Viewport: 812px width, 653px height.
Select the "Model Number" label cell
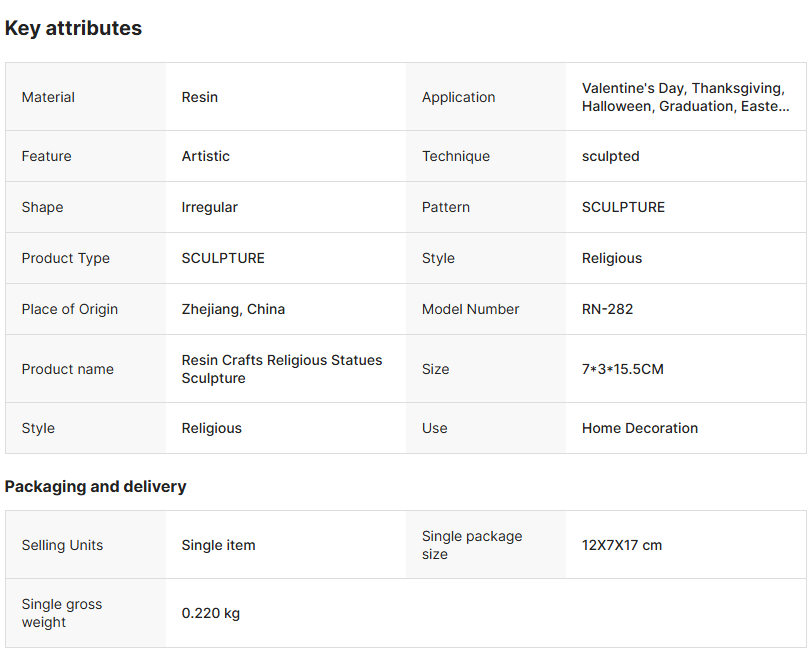[470, 309]
